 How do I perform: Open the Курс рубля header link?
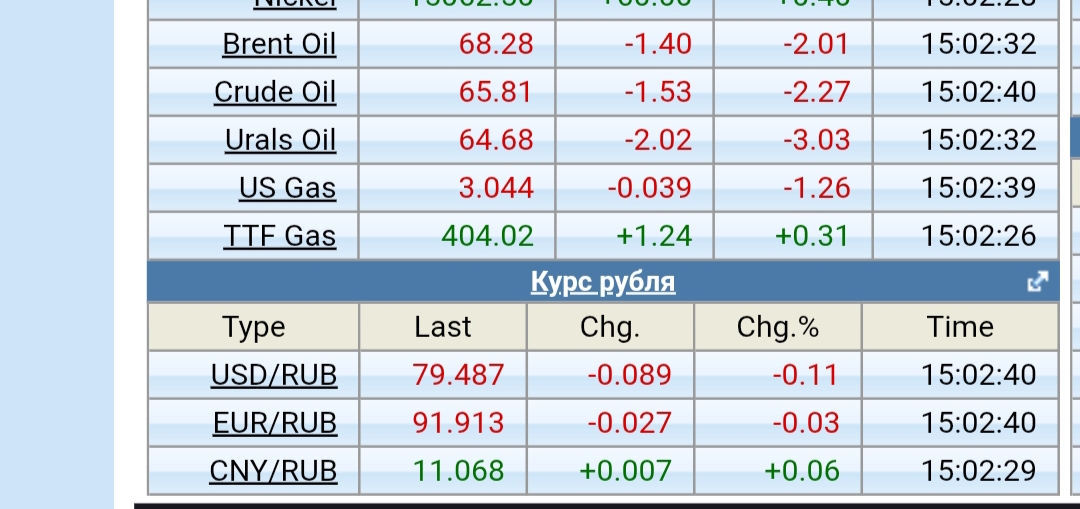[x=603, y=282]
